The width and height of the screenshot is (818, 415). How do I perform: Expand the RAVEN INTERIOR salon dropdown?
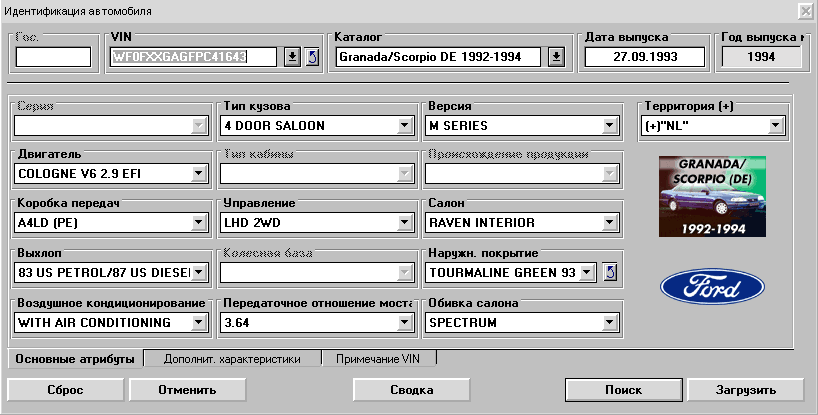[x=609, y=222]
